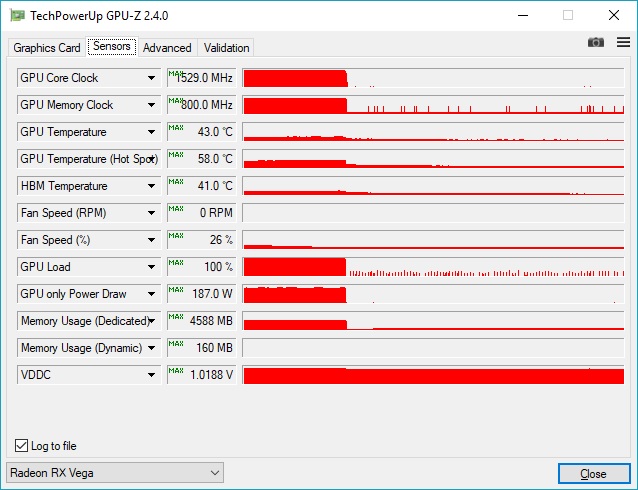Toggle the Log to file checkbox
Image resolution: width=638 pixels, height=490 pixels.
pos(21,446)
